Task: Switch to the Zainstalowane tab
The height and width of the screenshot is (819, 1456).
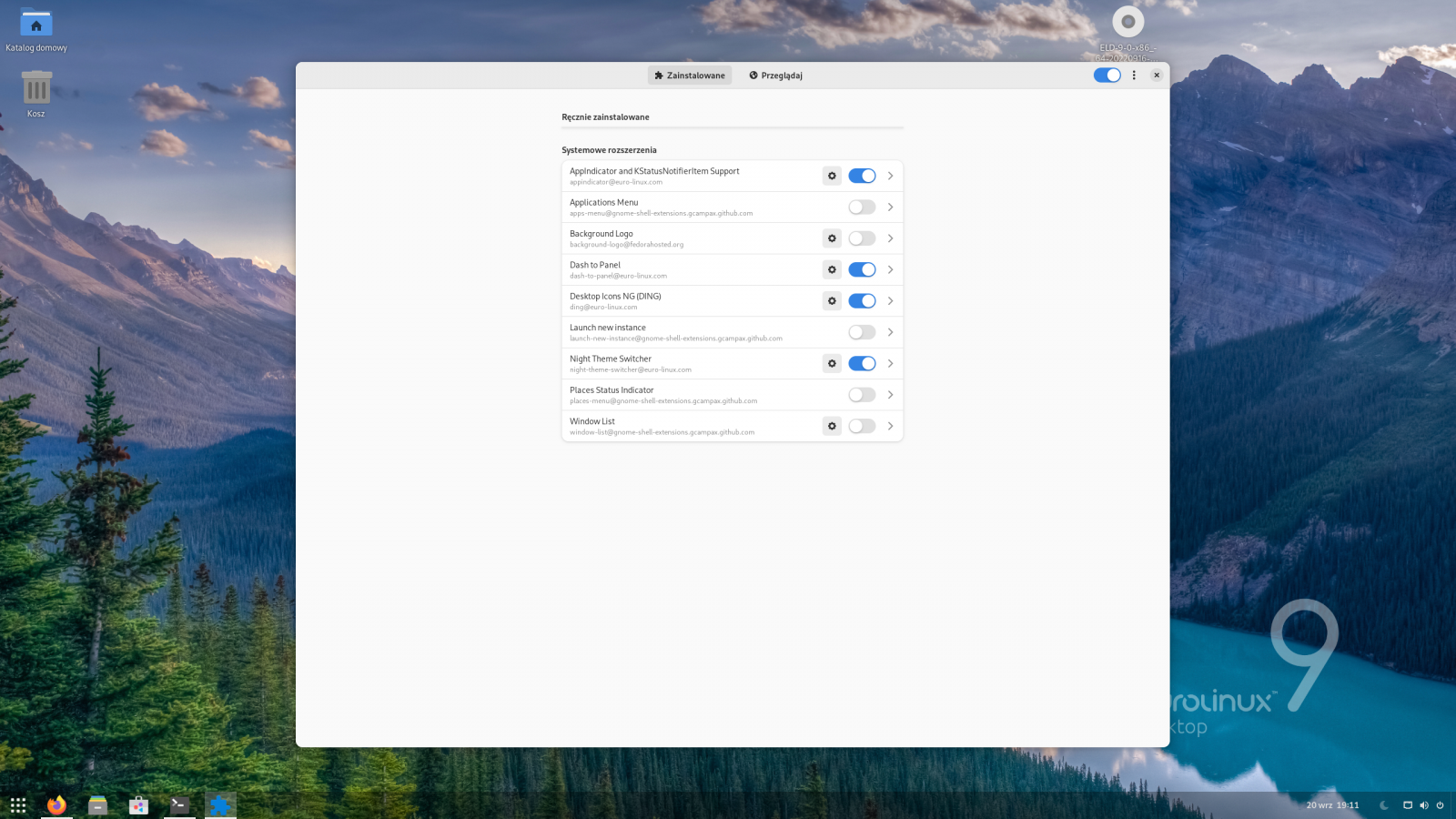Action: tap(690, 76)
